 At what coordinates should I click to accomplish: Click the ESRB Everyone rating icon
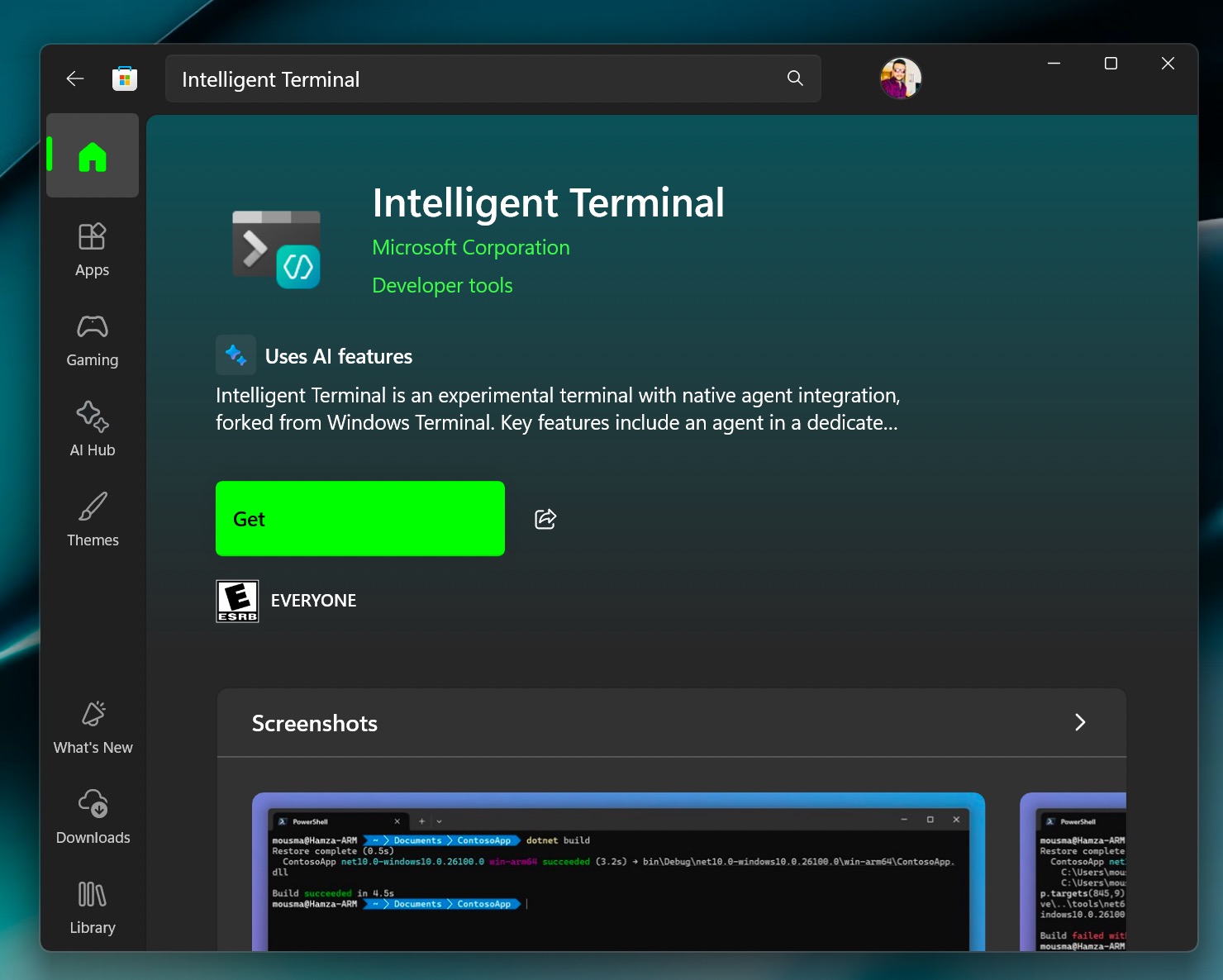237,601
